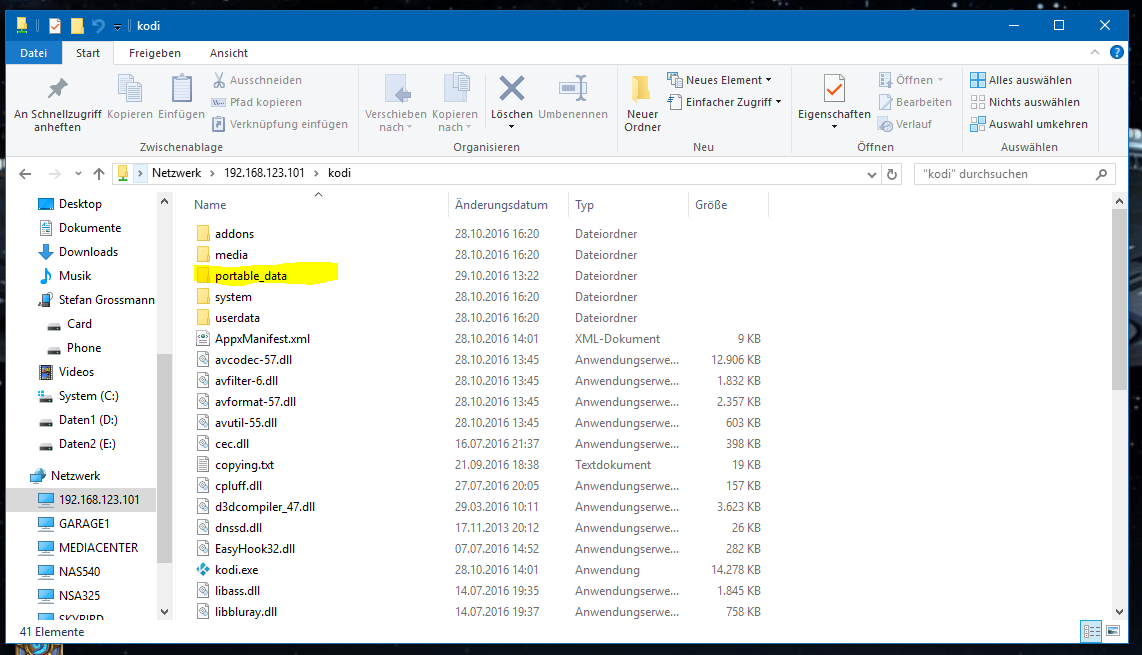Image resolution: width=1142 pixels, height=655 pixels.
Task: Open the help question mark icon
Action: tap(1117, 52)
